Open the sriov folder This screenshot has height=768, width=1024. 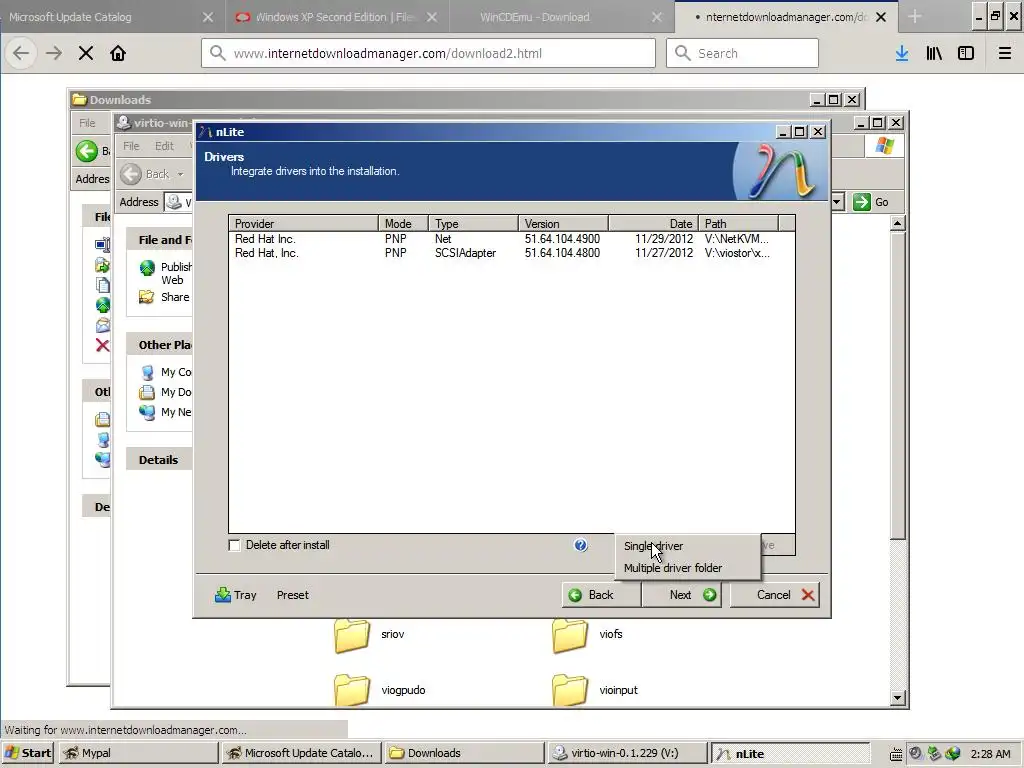370,635
